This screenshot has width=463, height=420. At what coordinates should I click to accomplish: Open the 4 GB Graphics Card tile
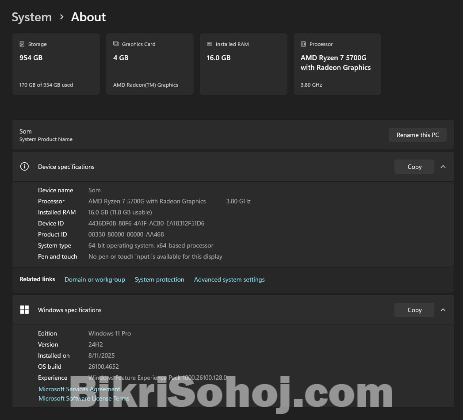(150, 64)
